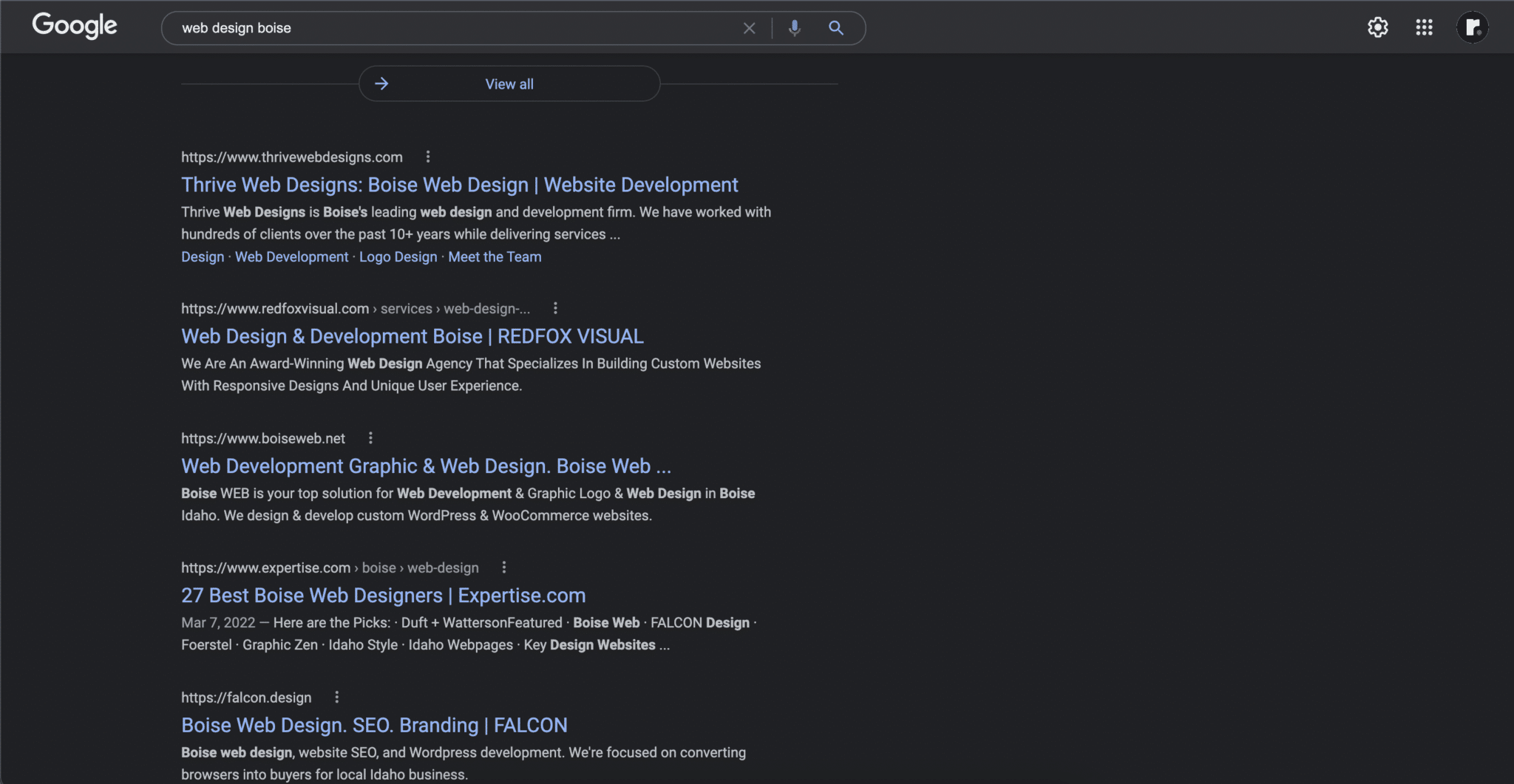Image resolution: width=1514 pixels, height=784 pixels.
Task: Click inside the search input field
Action: point(444,27)
